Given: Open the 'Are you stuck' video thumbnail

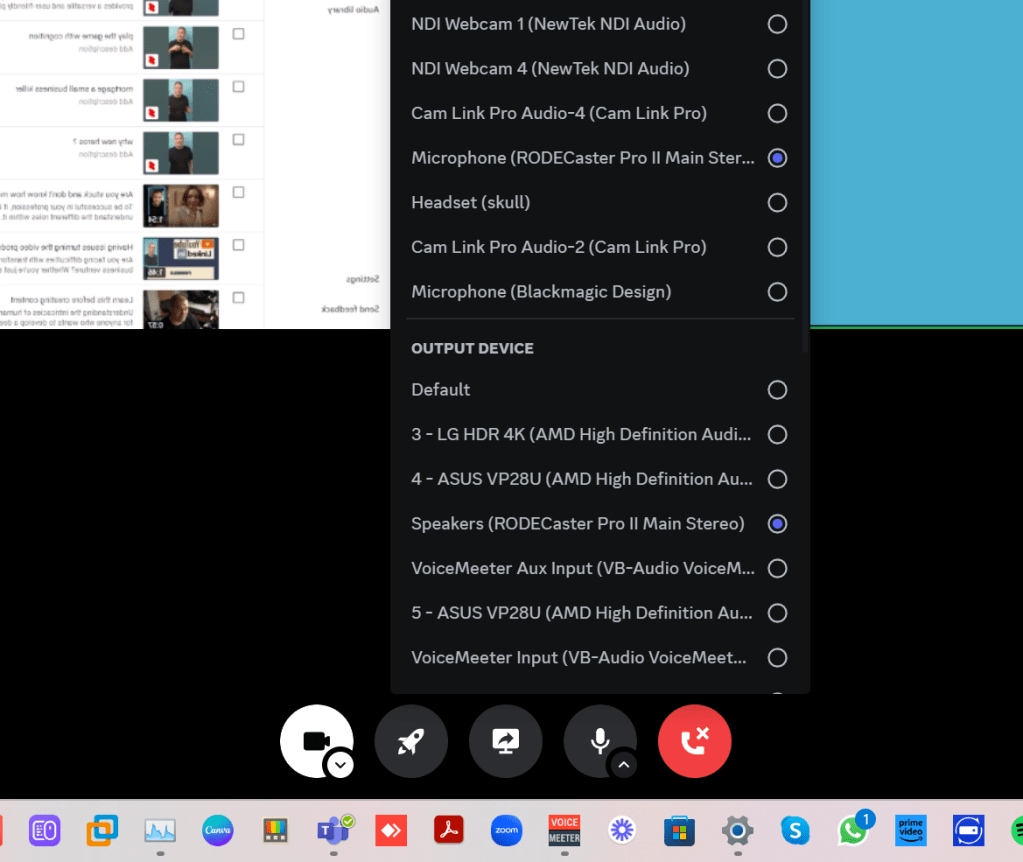Looking at the screenshot, I should tap(181, 206).
